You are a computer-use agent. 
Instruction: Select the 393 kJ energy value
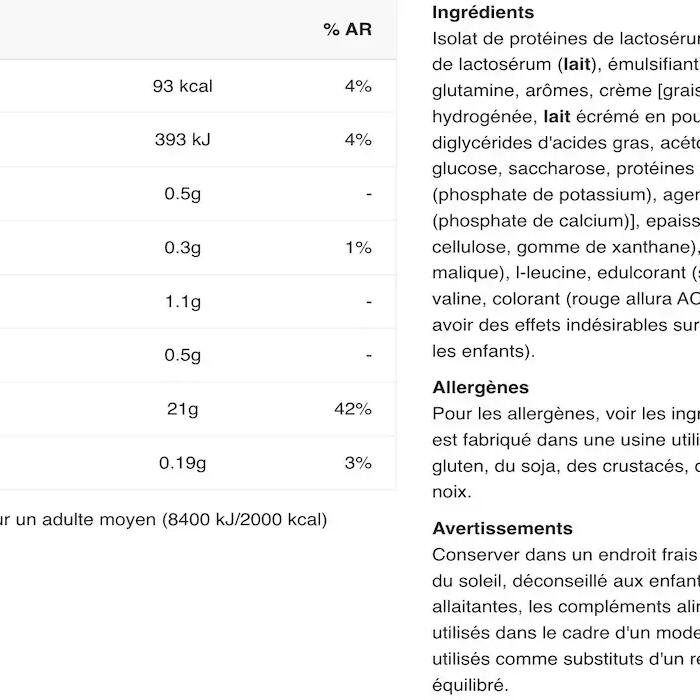pos(183,140)
